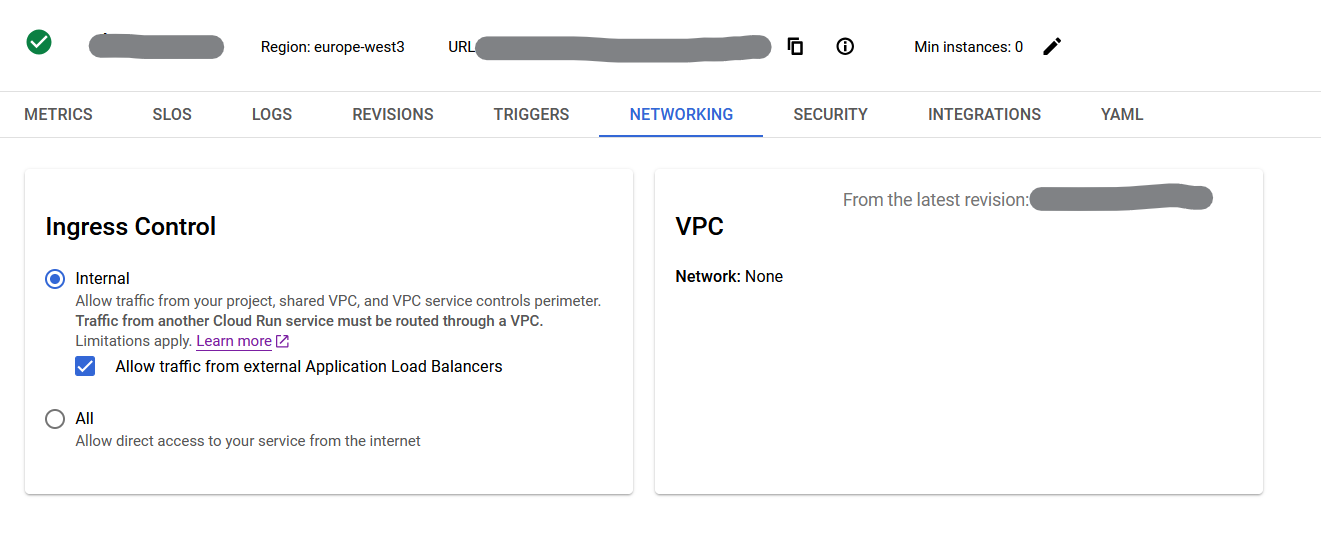Screen dimensions: 1321x558
Task: Open the Revisions tab
Action: point(393,115)
